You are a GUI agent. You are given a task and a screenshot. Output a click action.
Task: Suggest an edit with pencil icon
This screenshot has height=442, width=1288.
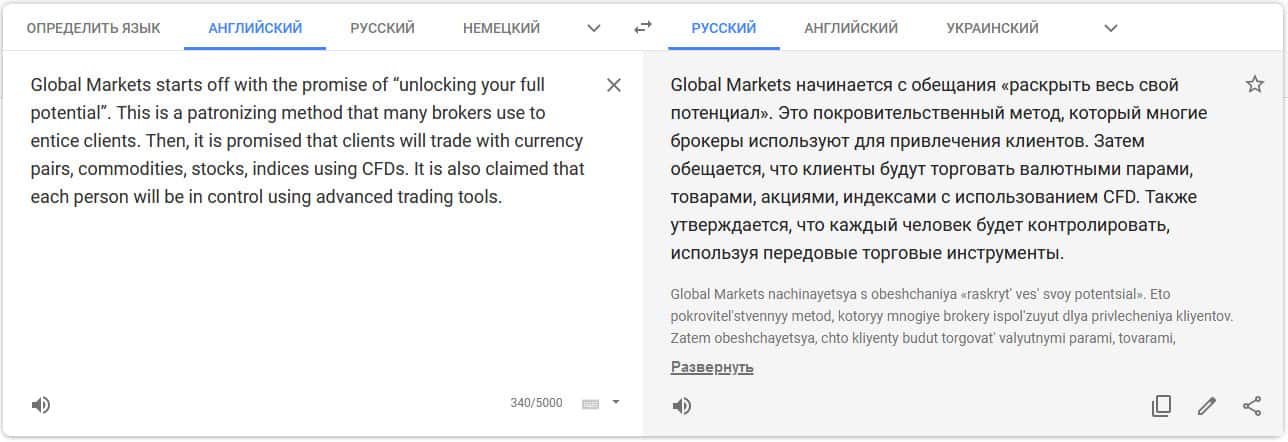coord(1207,405)
